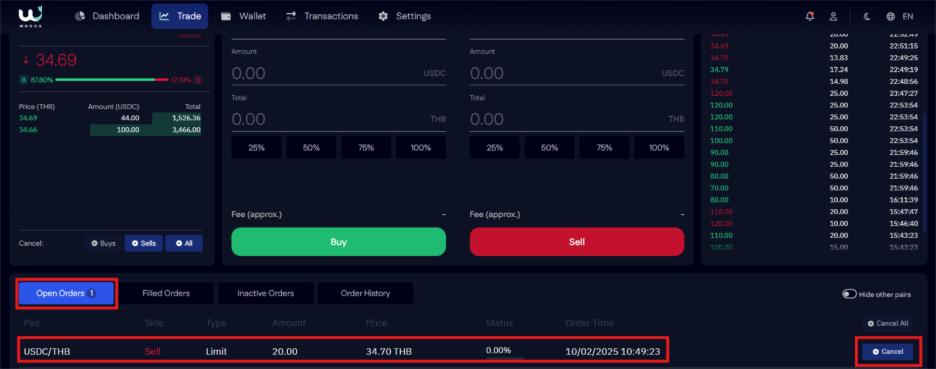Viewport: 936px width, 369px height.
Task: Click the buy Amount USDC input field
Action: pyautogui.click(x=338, y=73)
